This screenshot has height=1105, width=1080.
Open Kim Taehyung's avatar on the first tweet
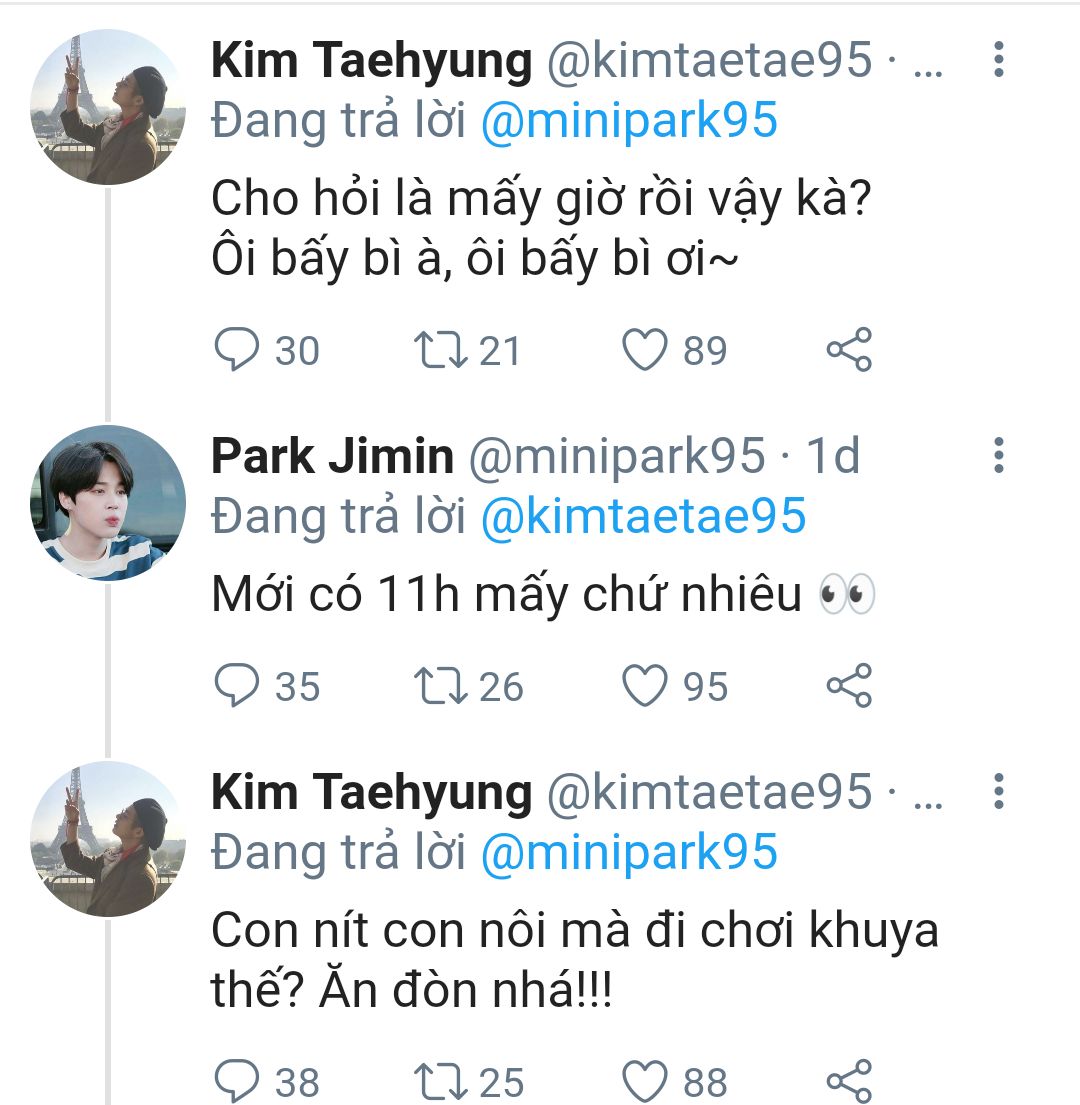pos(108,108)
